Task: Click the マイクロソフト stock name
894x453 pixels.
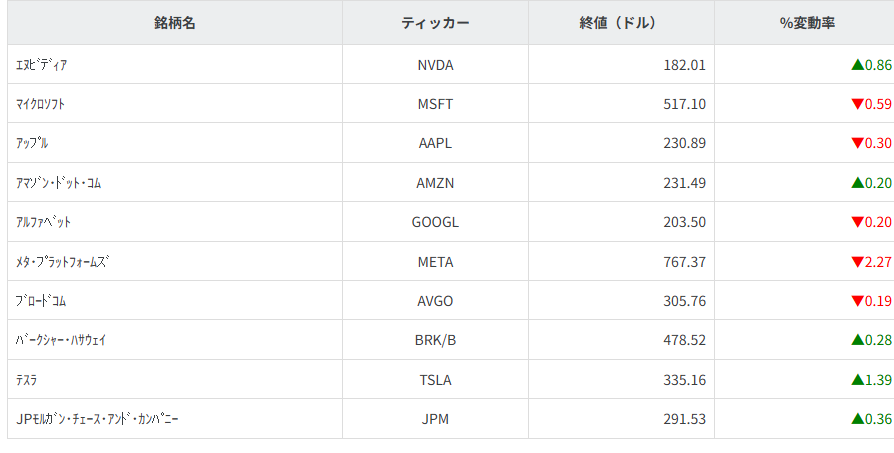Action: [x=42, y=104]
